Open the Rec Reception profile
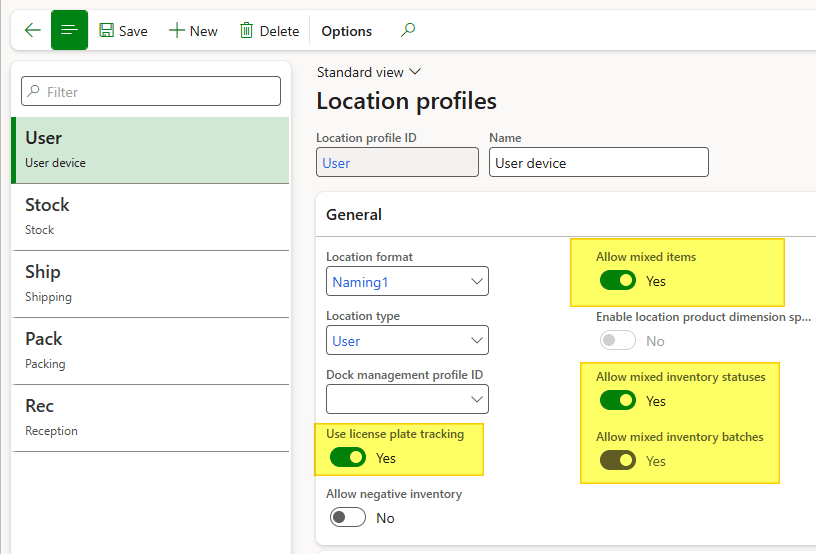This screenshot has height=554, width=816. 150,417
